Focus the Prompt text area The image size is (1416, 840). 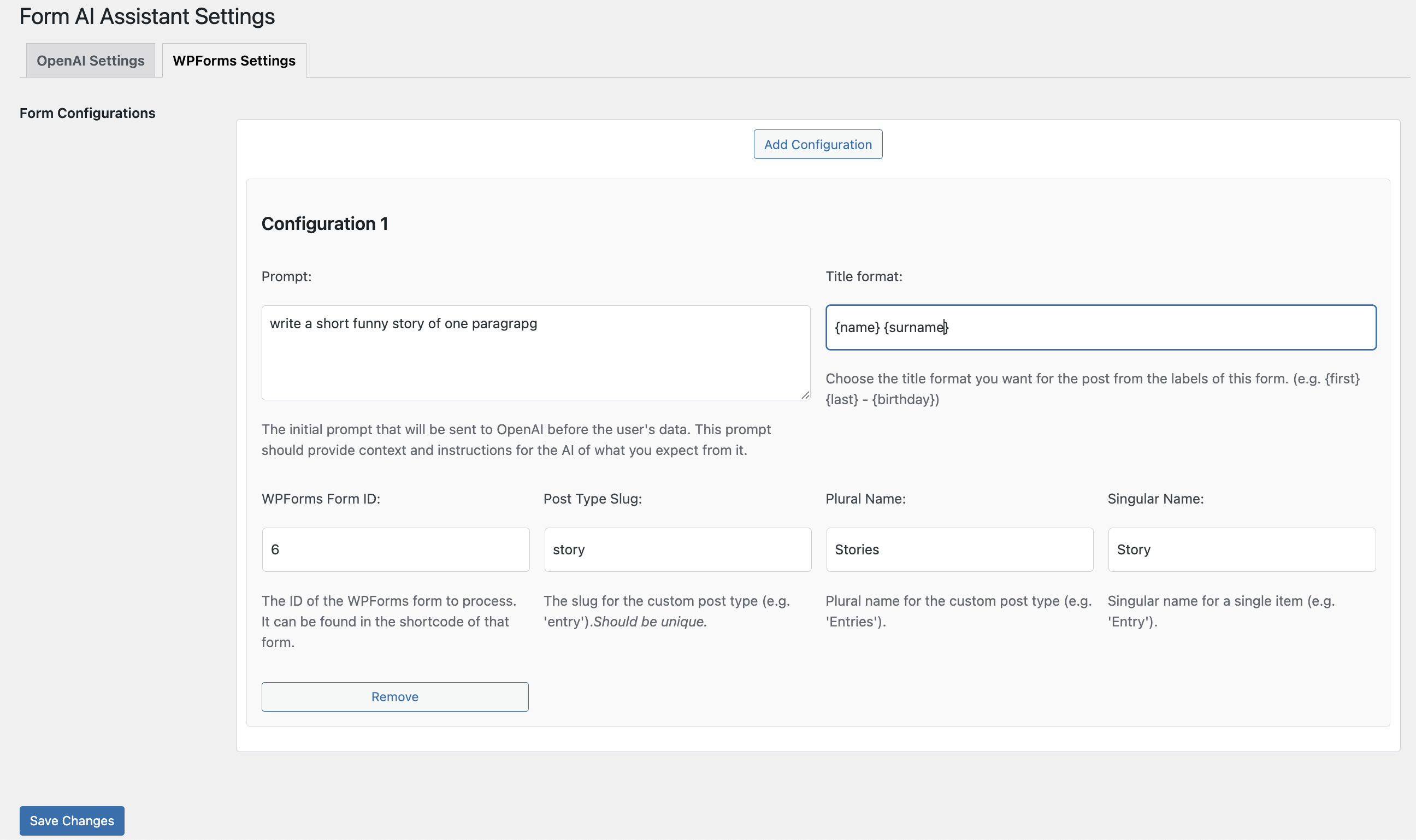coord(535,353)
